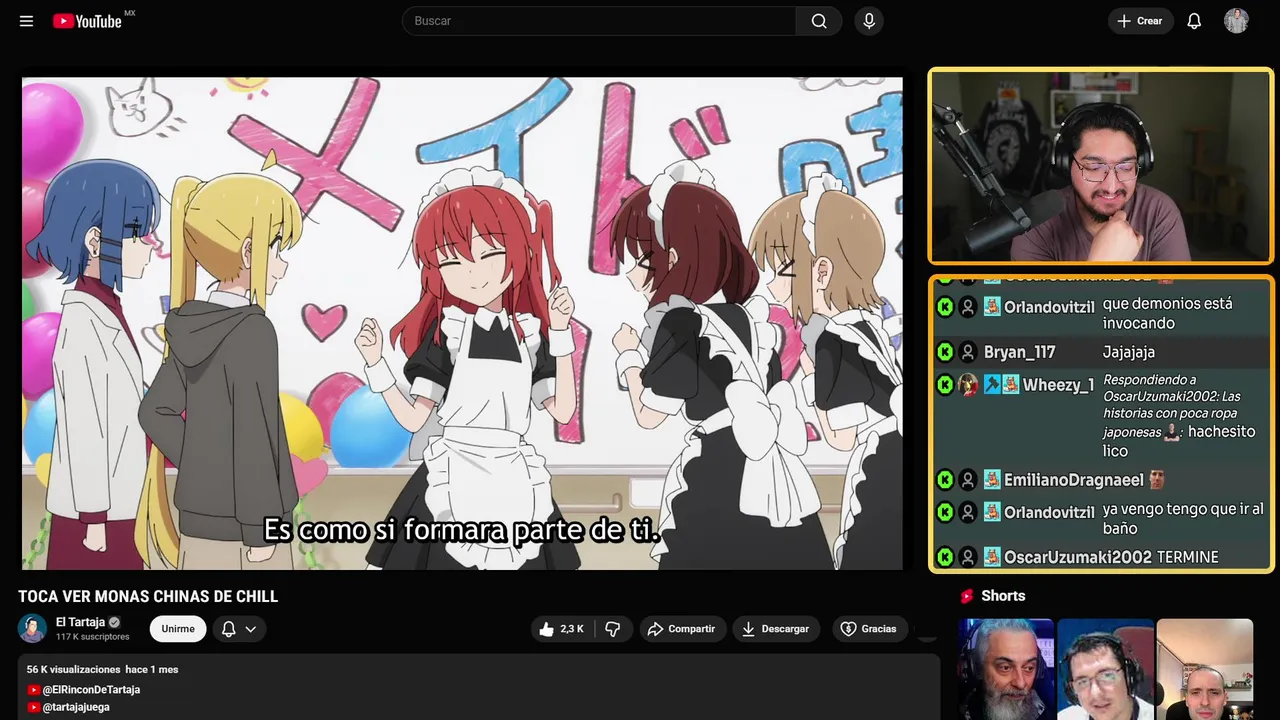Click 'ya vengo tengo que ir al baño' message
Viewport: 1280px width, 720px height.
click(x=1183, y=519)
